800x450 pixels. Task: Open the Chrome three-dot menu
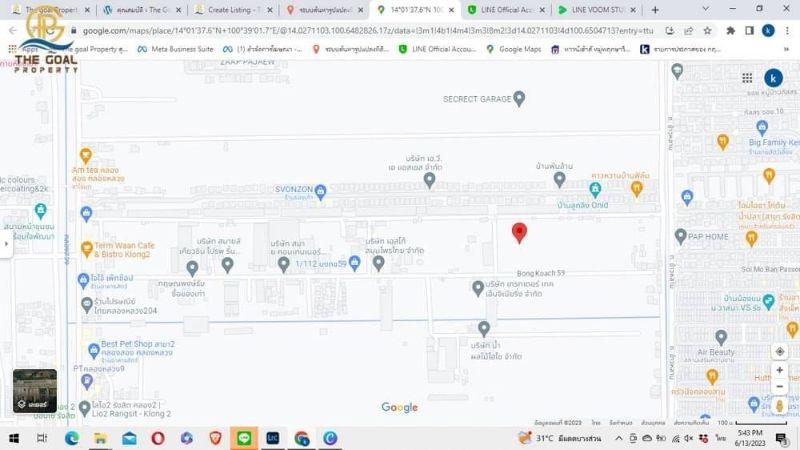click(787, 31)
